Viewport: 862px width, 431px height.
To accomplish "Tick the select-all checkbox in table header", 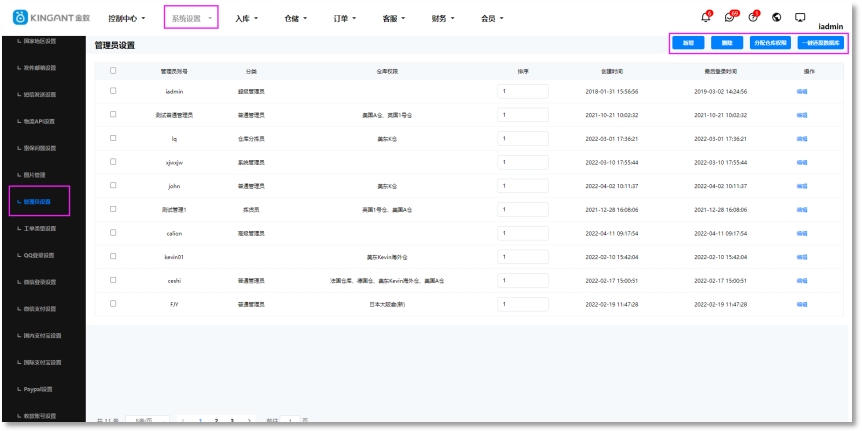I will (x=113, y=70).
